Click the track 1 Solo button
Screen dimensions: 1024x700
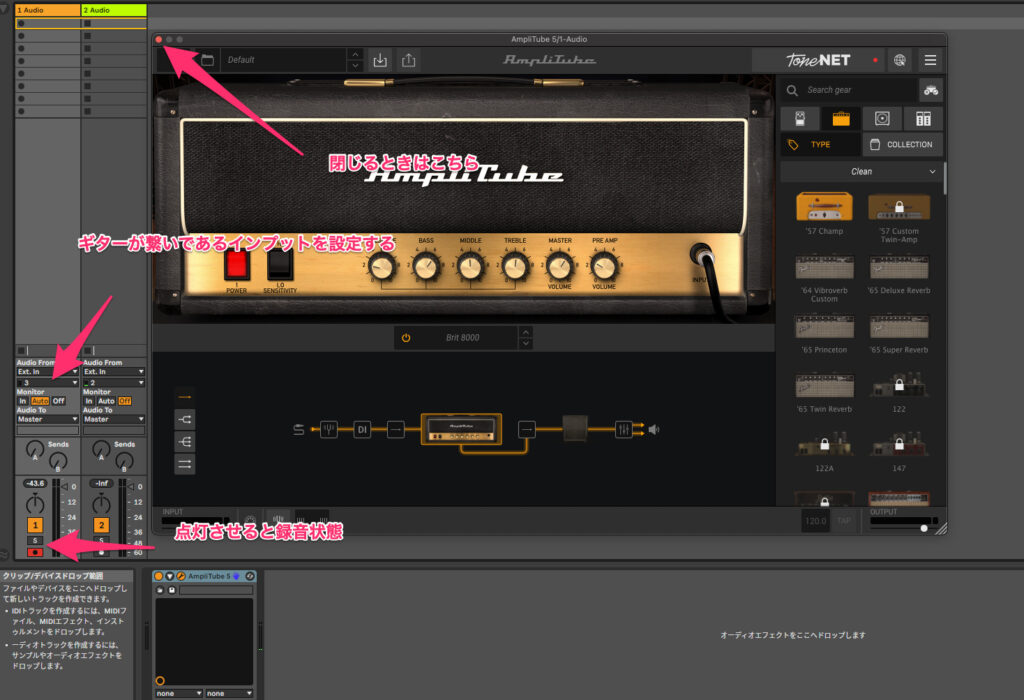[35, 540]
